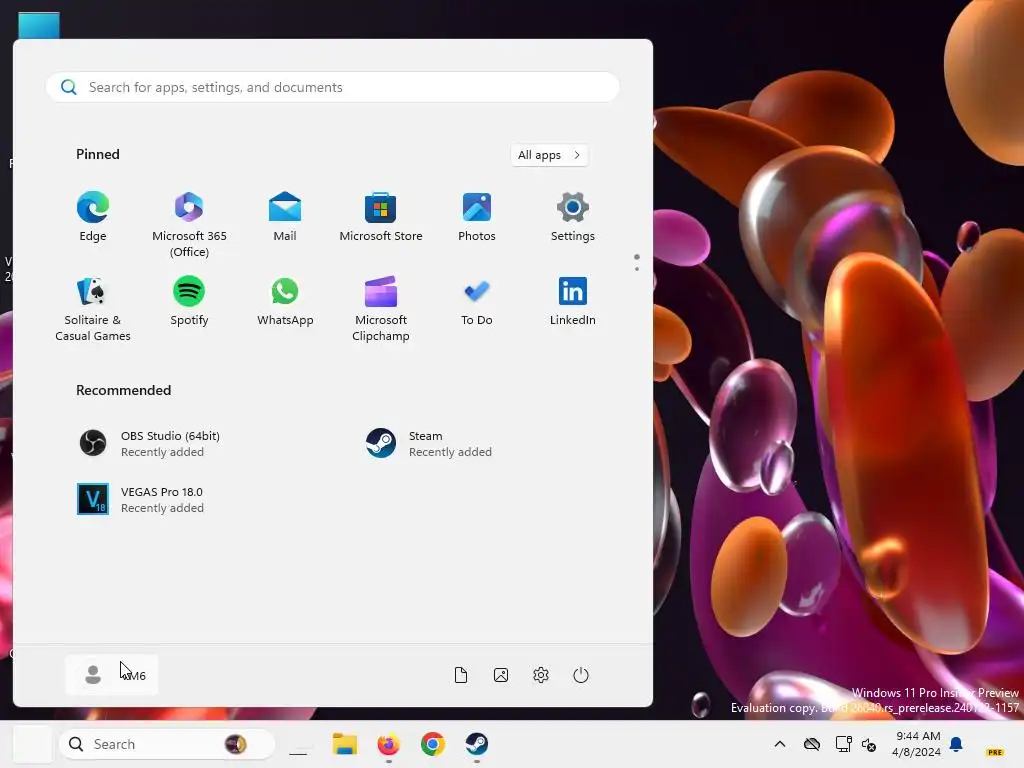Open the taskbar clock and date

tap(917, 744)
